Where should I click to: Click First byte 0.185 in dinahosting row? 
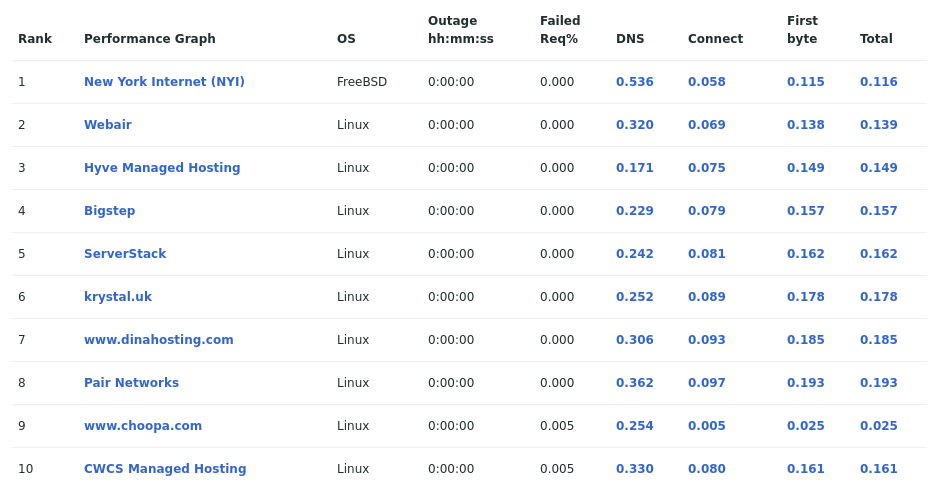coord(805,340)
